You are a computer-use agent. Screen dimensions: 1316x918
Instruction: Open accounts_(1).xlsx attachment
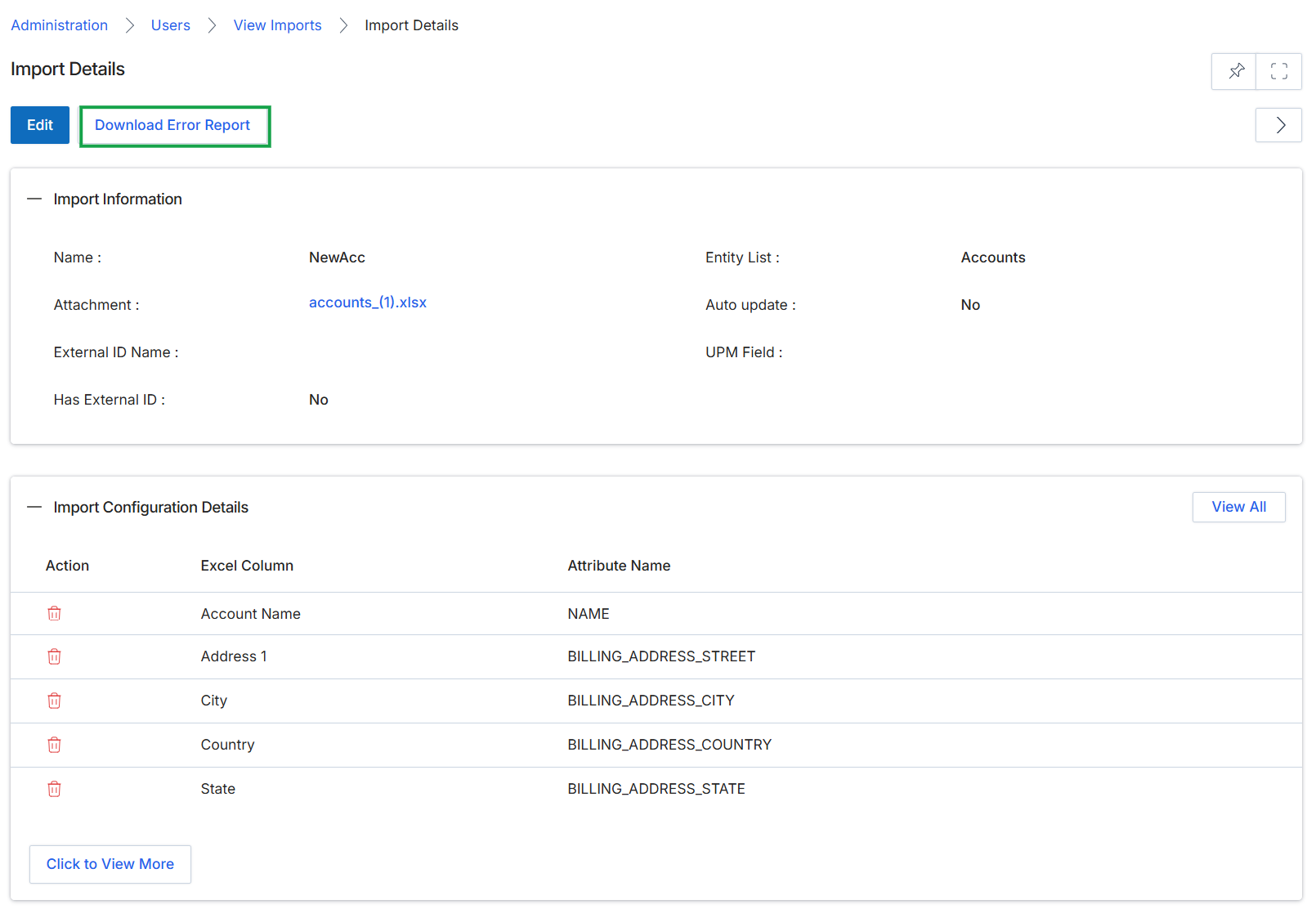pos(368,302)
